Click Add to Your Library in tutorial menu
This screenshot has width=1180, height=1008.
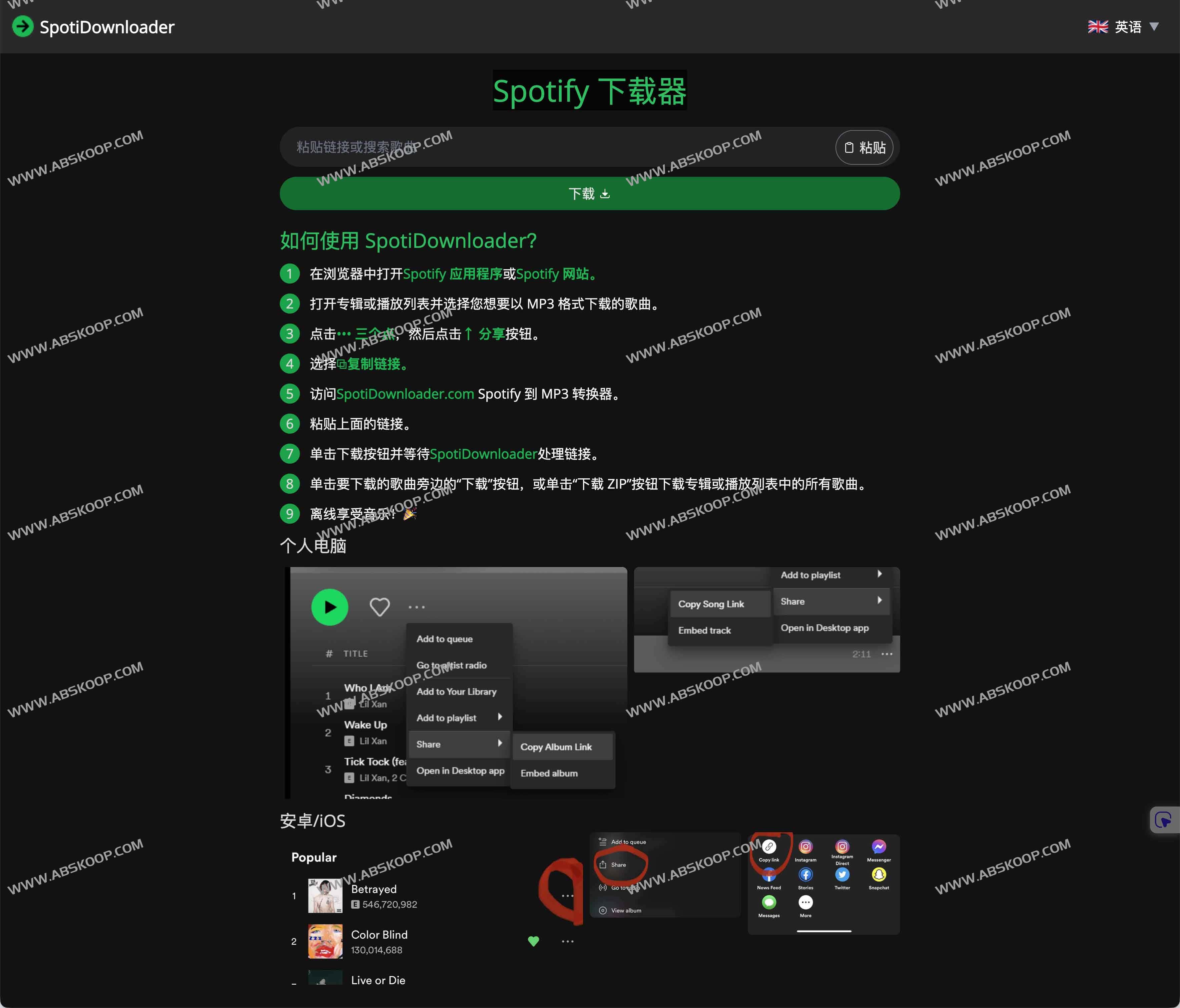(457, 691)
